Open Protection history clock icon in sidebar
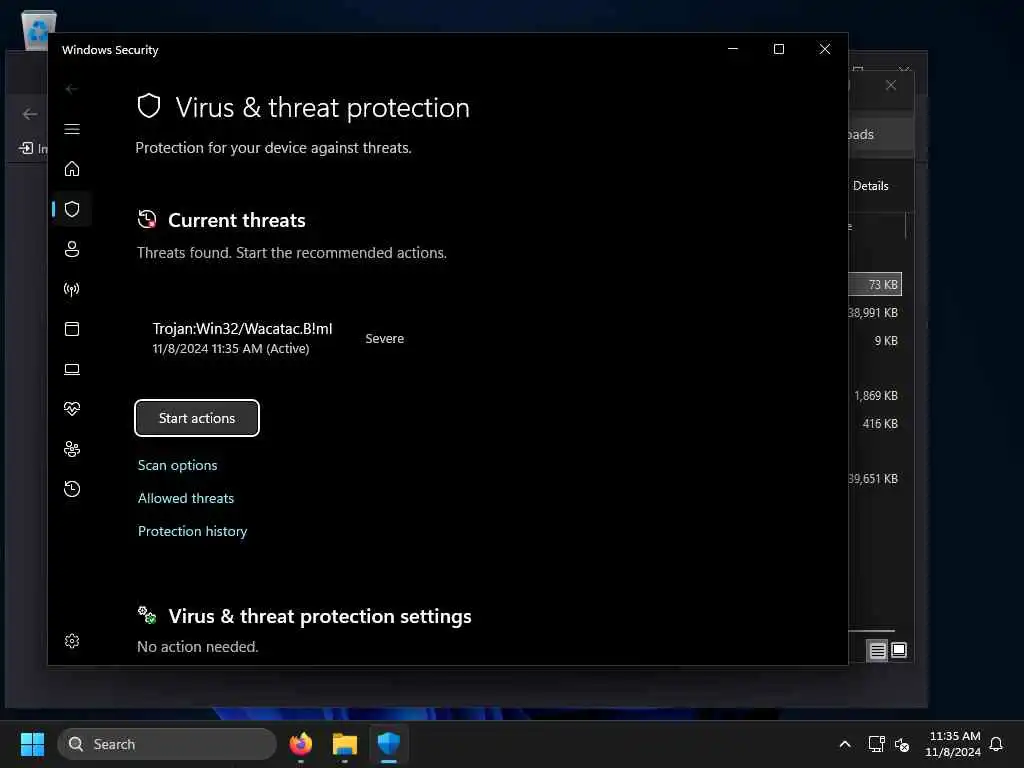 point(72,489)
